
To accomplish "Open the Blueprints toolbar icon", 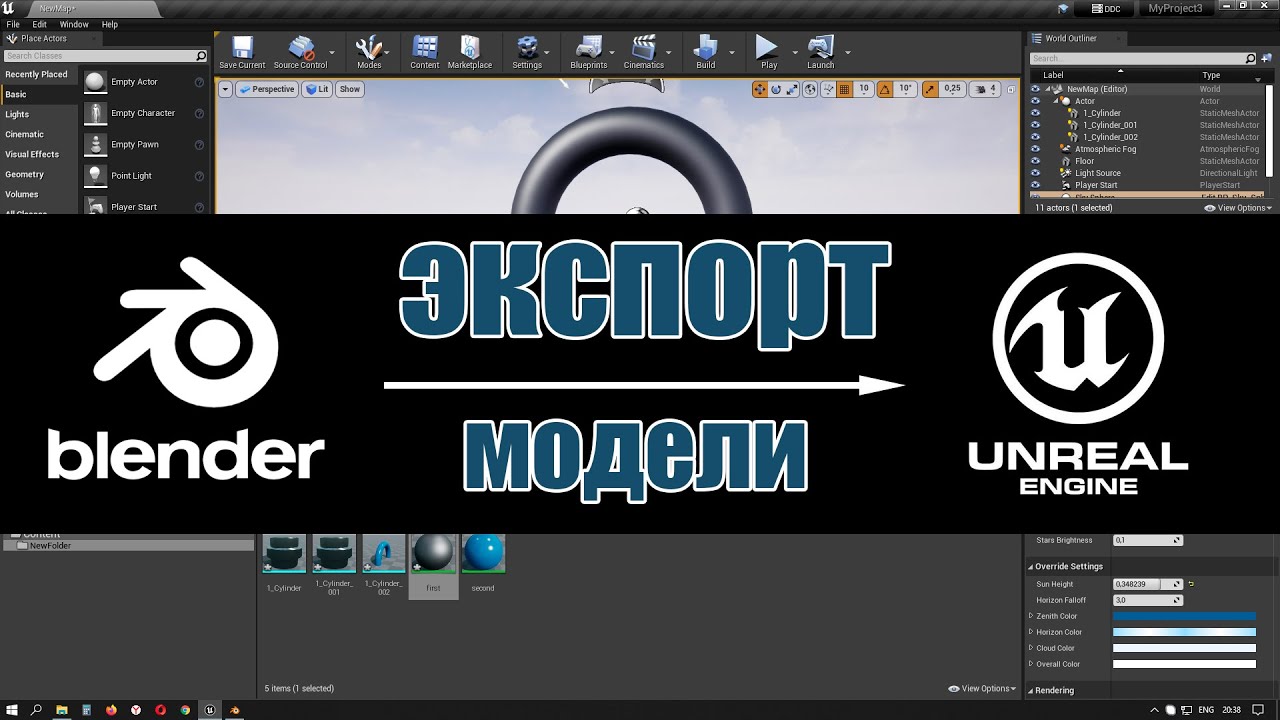I will tap(589, 52).
